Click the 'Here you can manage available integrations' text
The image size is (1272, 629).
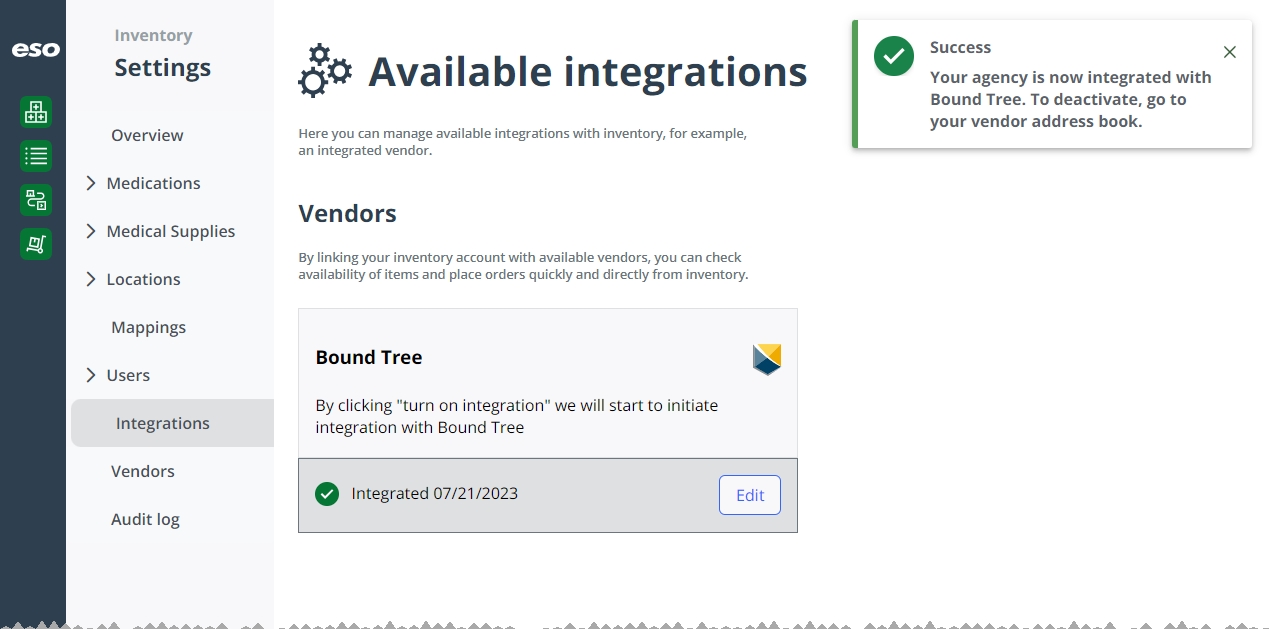523,142
